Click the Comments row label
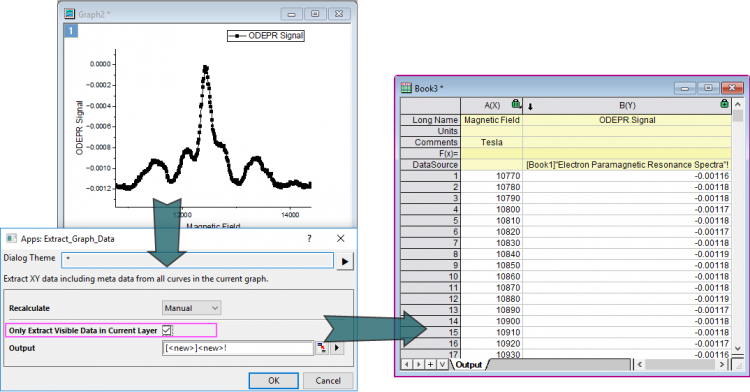Viewport: 750px width, 392px height. (430, 142)
